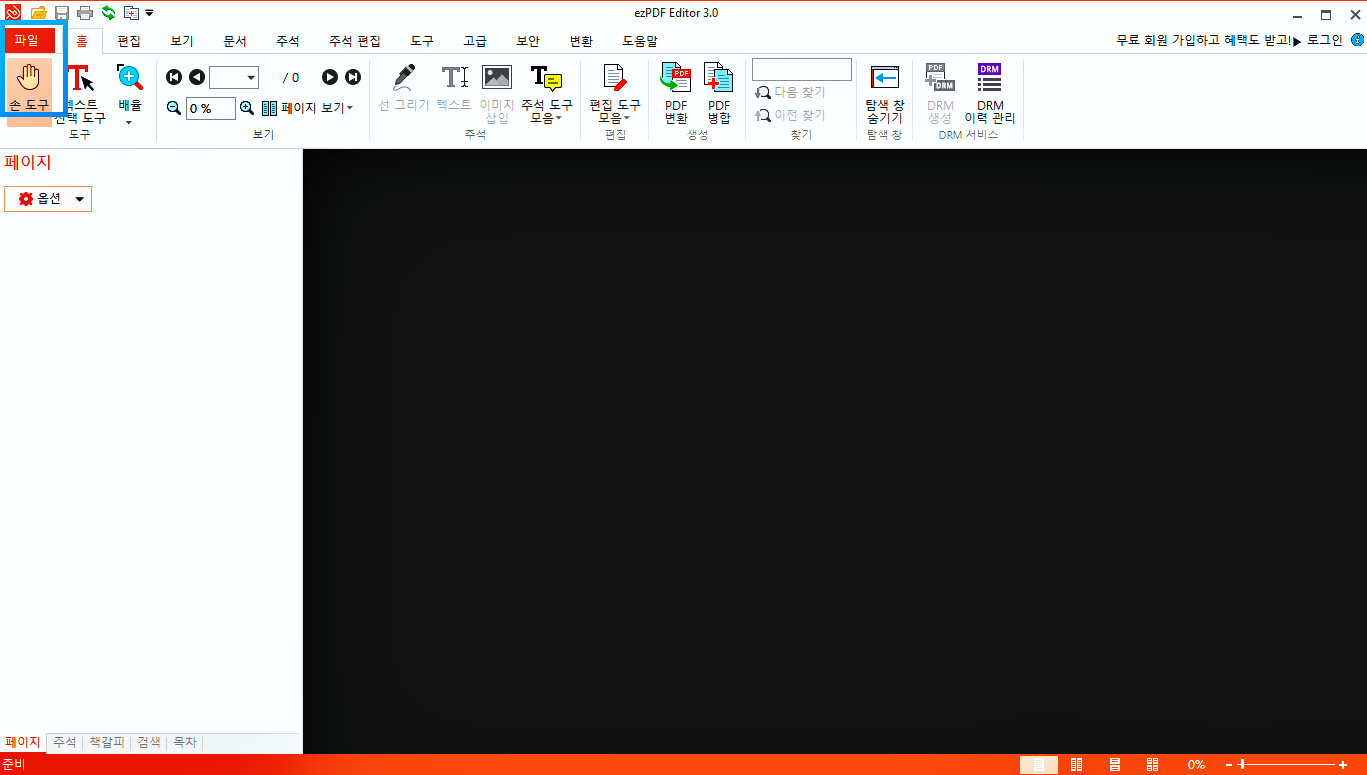This screenshot has width=1367, height=775.
Task: Switch to the 도움말 ribbon tab
Action: click(640, 41)
